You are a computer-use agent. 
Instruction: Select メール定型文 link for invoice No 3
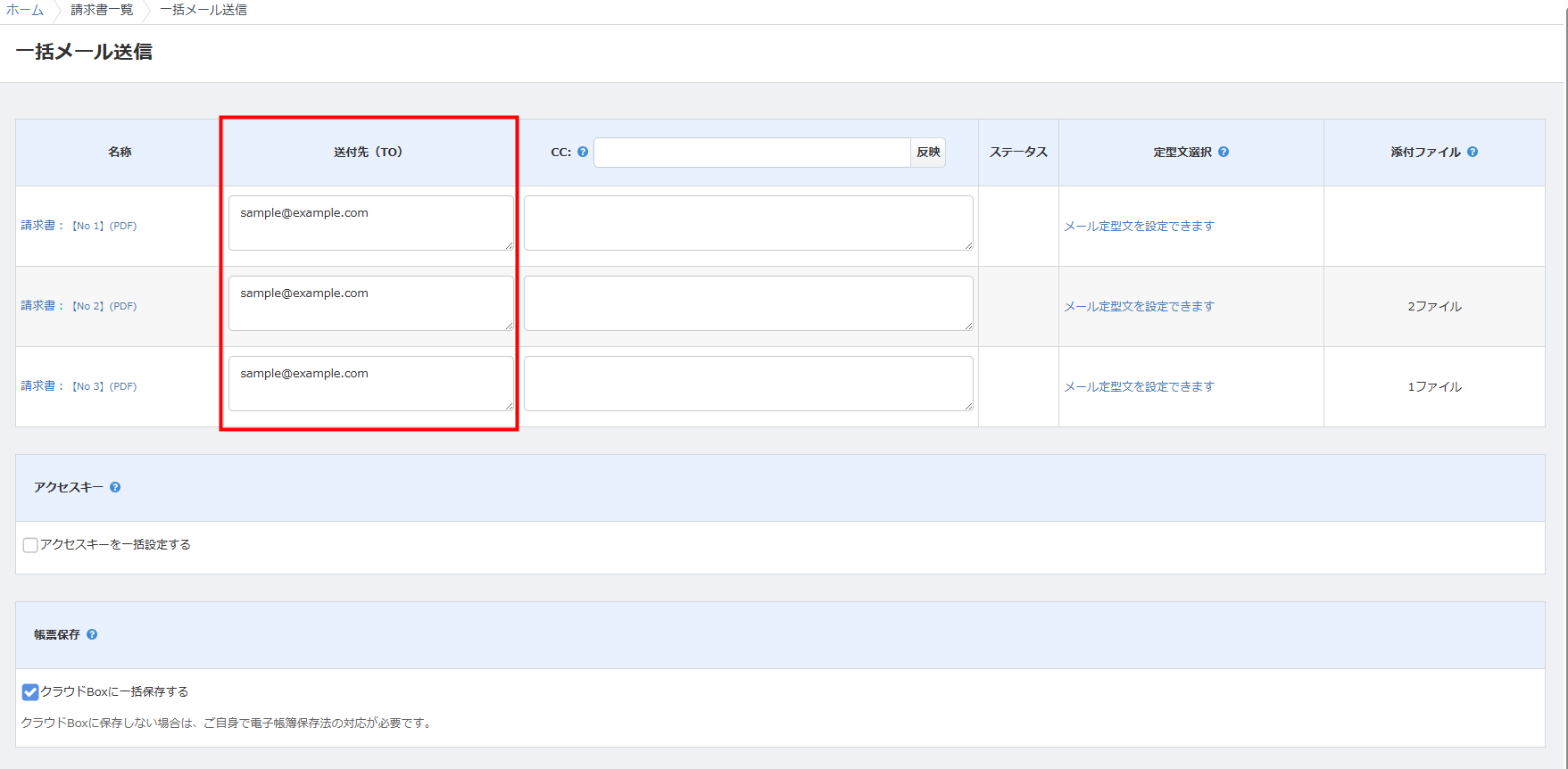tap(1139, 387)
